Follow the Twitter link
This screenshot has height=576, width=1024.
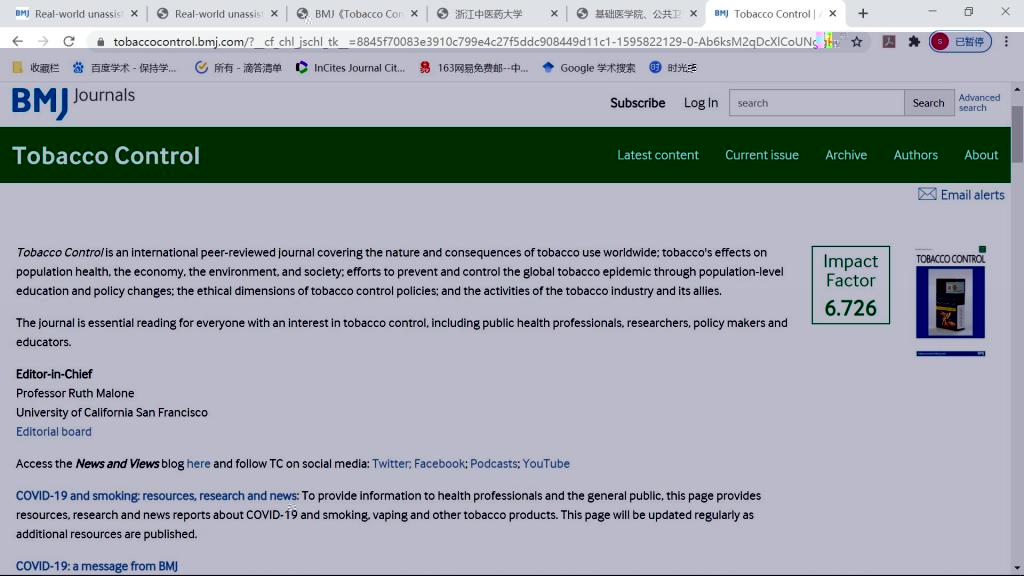coord(390,464)
